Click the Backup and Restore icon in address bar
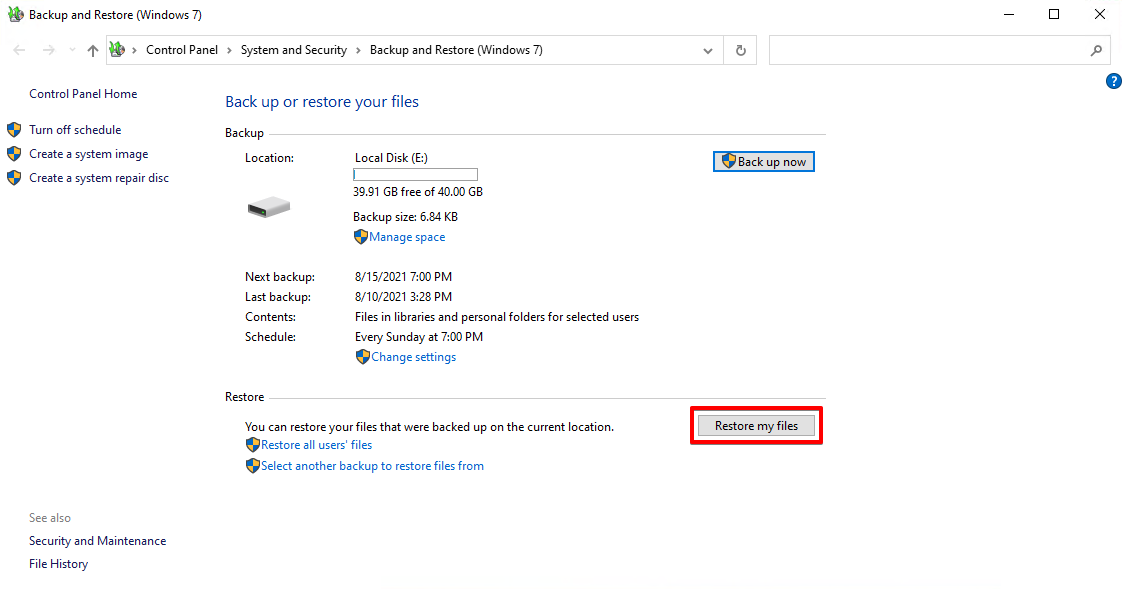Viewport: 1122px width, 590px height. [x=117, y=49]
